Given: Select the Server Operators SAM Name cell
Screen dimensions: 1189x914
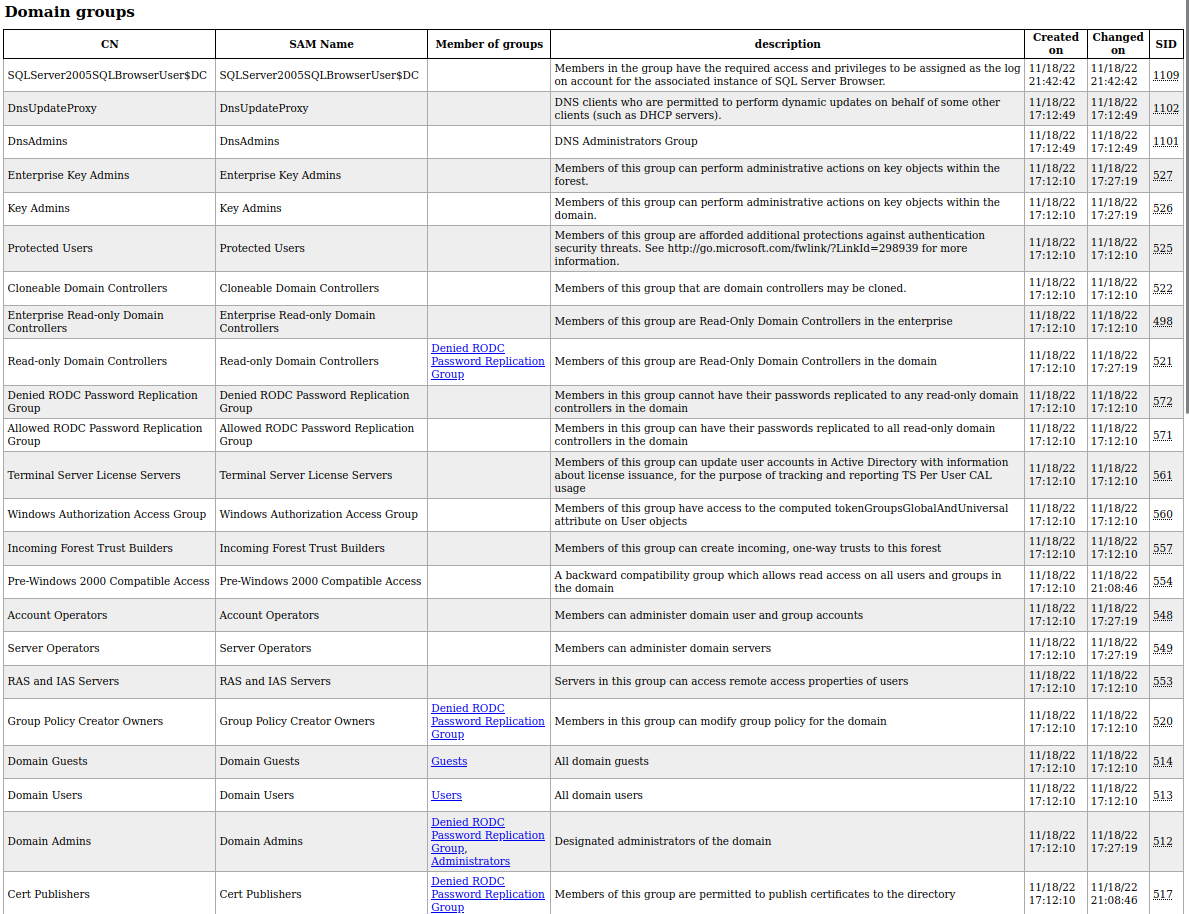Looking at the screenshot, I should point(322,649).
